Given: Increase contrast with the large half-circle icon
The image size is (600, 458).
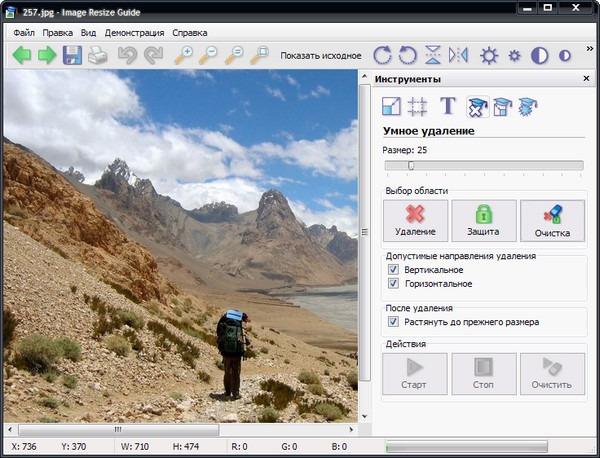Looking at the screenshot, I should [x=540, y=55].
